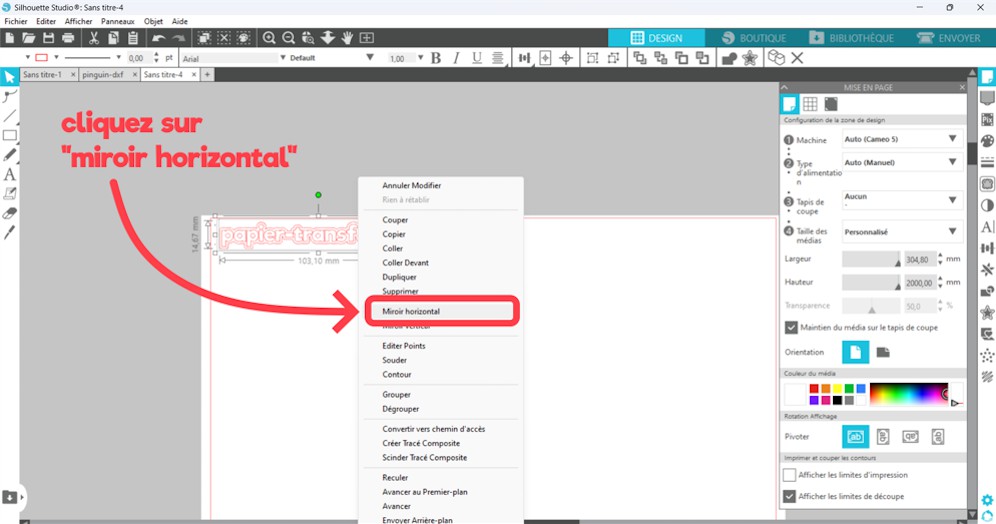This screenshot has height=524, width=996.
Task: Select the Rectangle drawing tool
Action: click(10, 135)
